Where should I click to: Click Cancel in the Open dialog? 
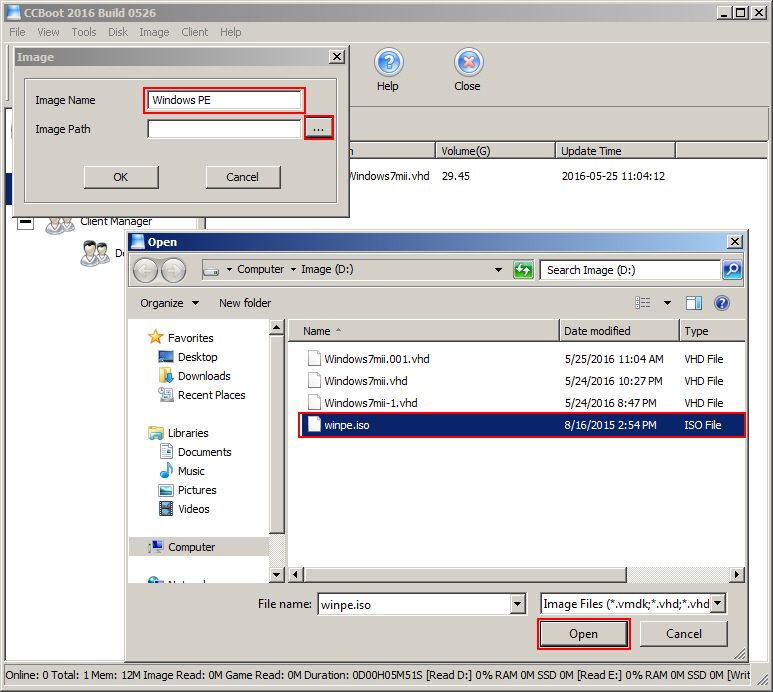pyautogui.click(x=684, y=634)
